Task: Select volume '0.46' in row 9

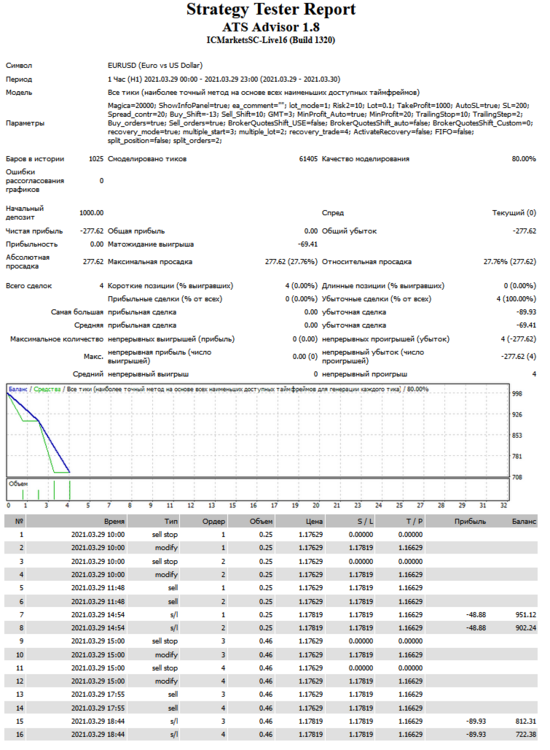Action: (266, 641)
